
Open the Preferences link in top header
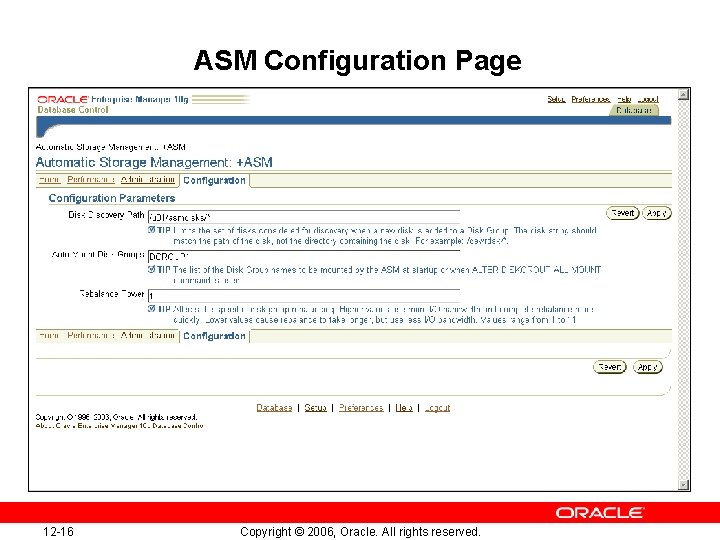[591, 99]
